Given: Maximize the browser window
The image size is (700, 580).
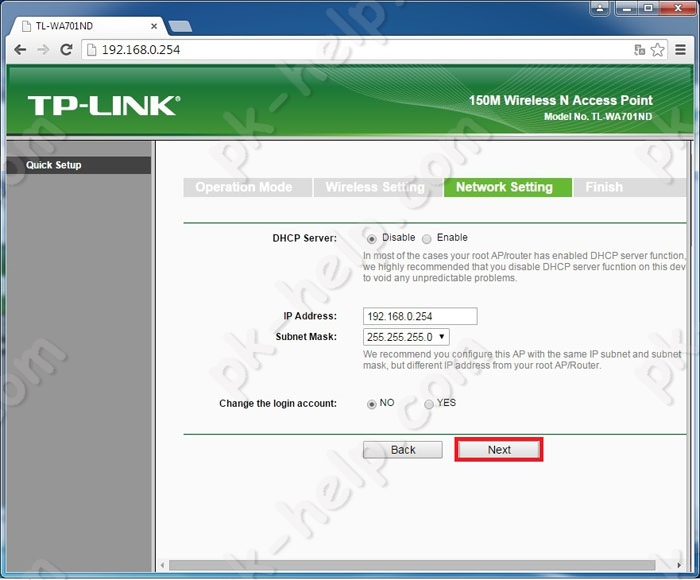Looking at the screenshot, I should 648,8.
